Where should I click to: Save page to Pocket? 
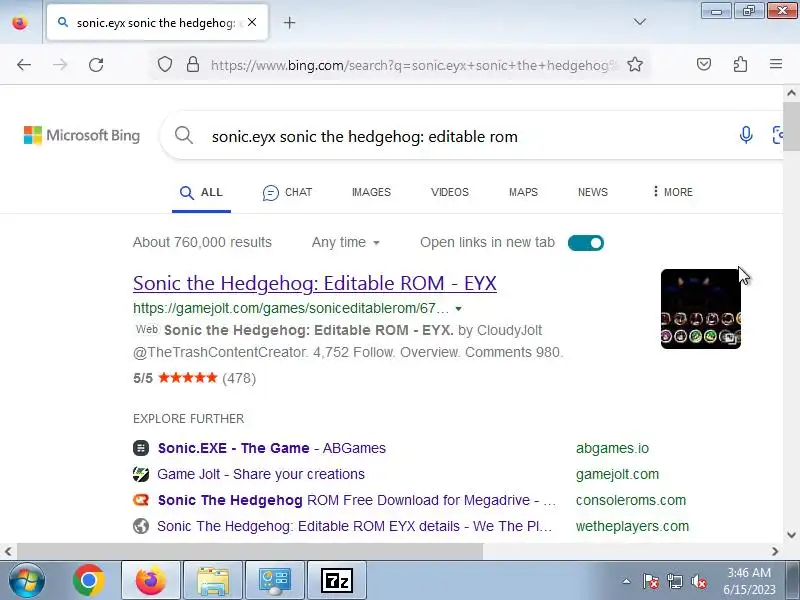point(704,64)
